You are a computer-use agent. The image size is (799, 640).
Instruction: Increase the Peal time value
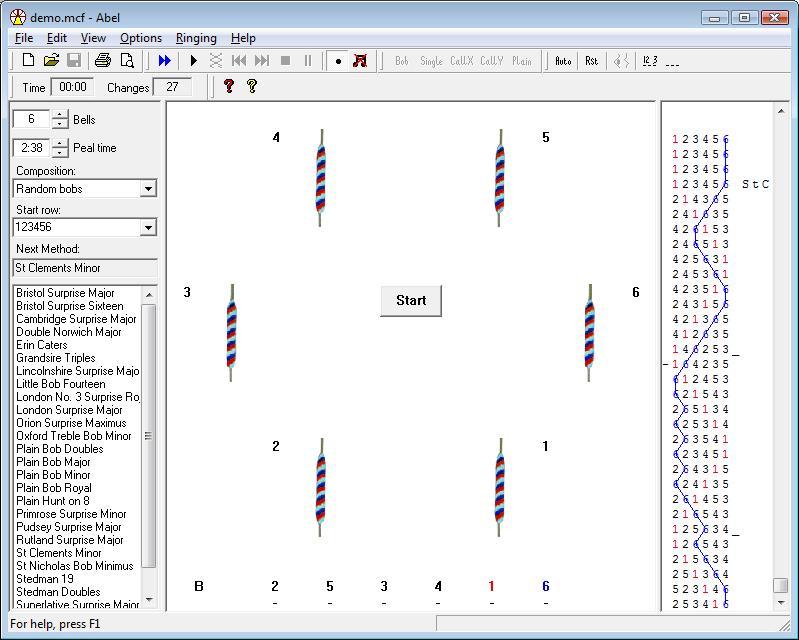[60, 143]
